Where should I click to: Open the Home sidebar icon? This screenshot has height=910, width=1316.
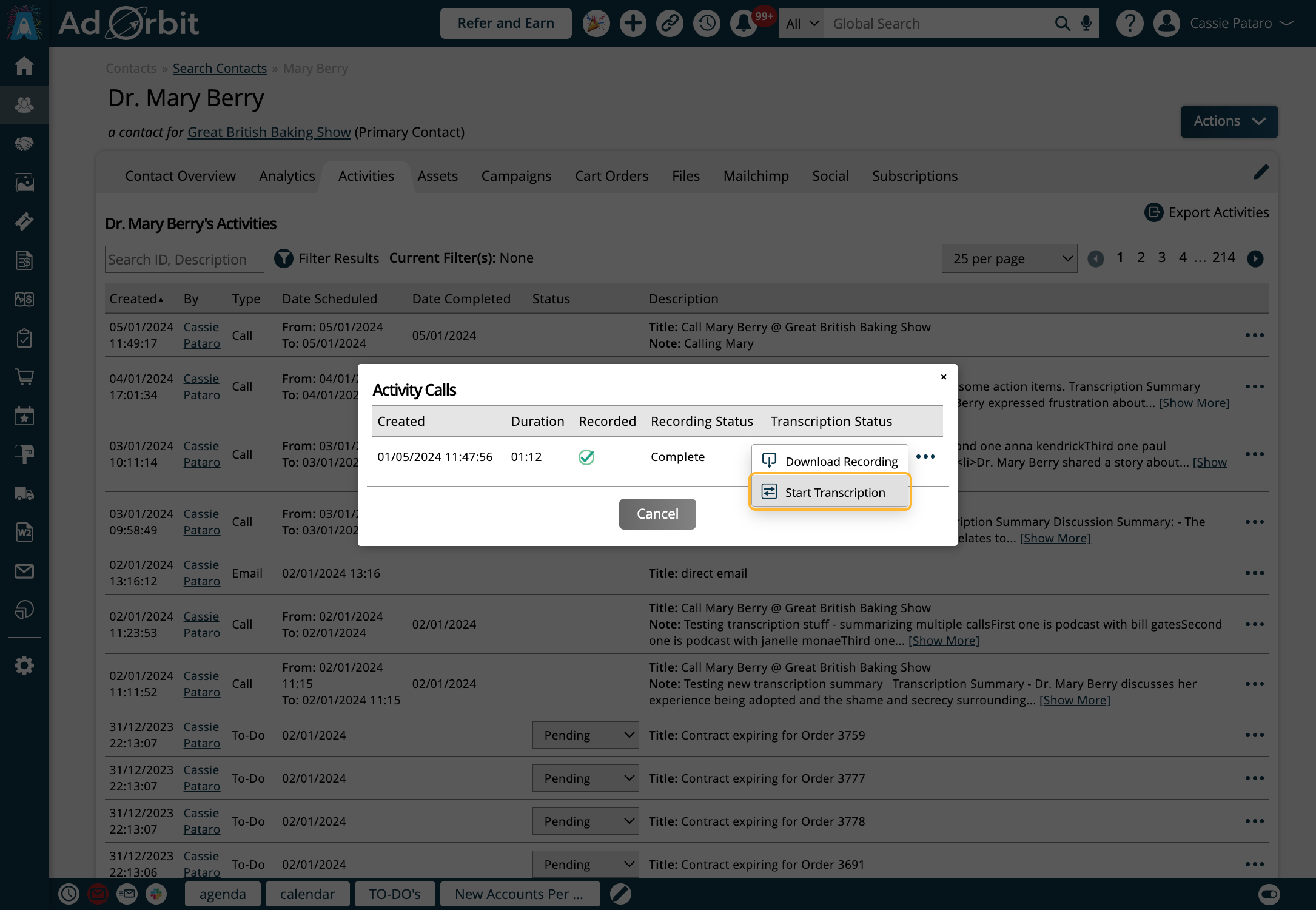point(24,66)
